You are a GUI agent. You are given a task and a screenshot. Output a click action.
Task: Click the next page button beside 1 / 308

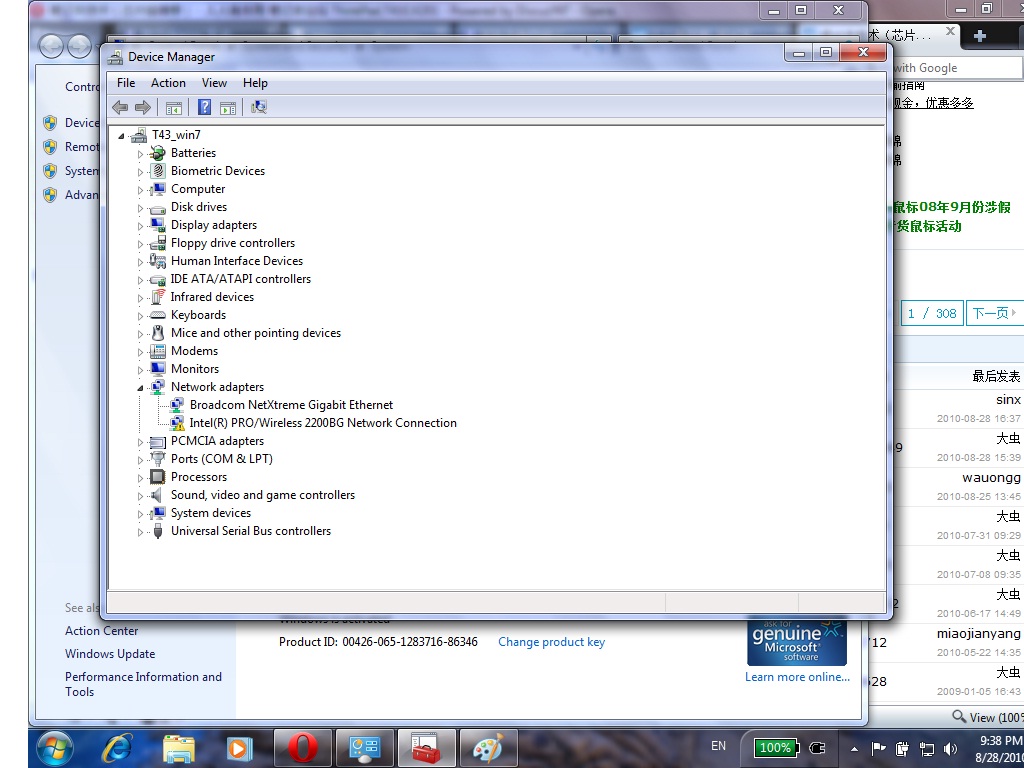pos(994,313)
